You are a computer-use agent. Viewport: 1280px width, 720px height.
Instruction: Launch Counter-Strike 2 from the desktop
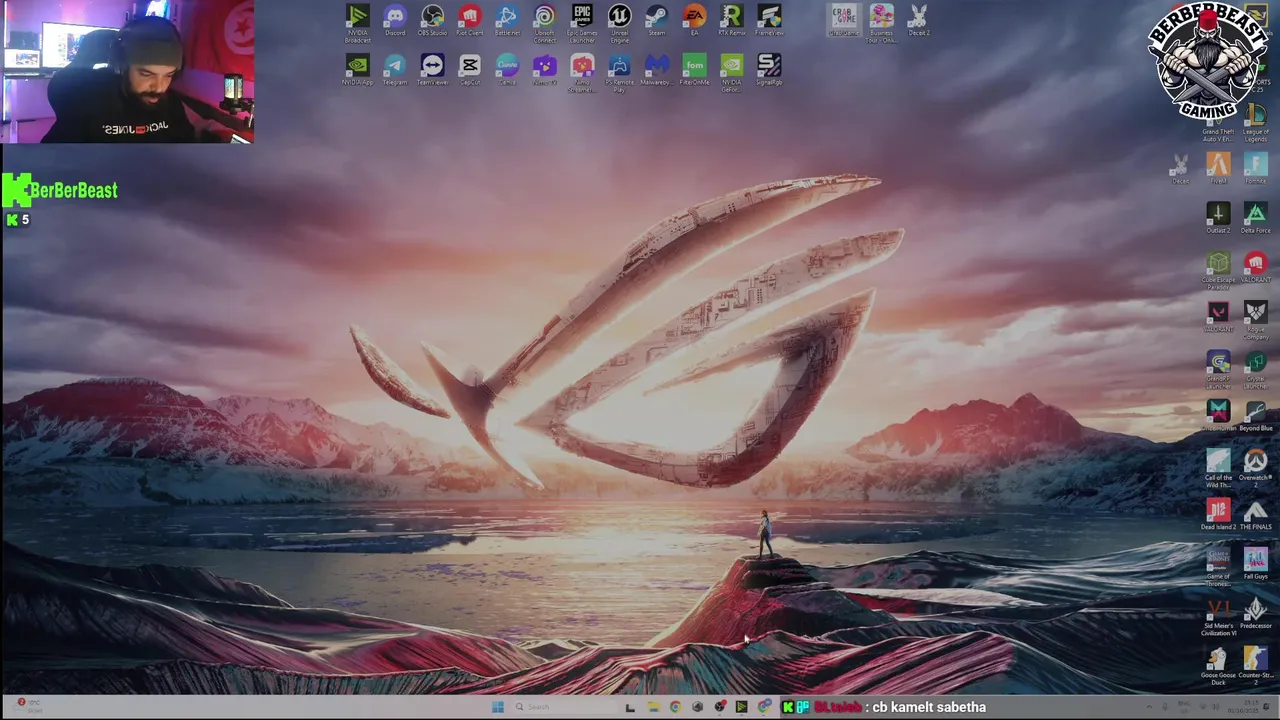click(x=1256, y=666)
